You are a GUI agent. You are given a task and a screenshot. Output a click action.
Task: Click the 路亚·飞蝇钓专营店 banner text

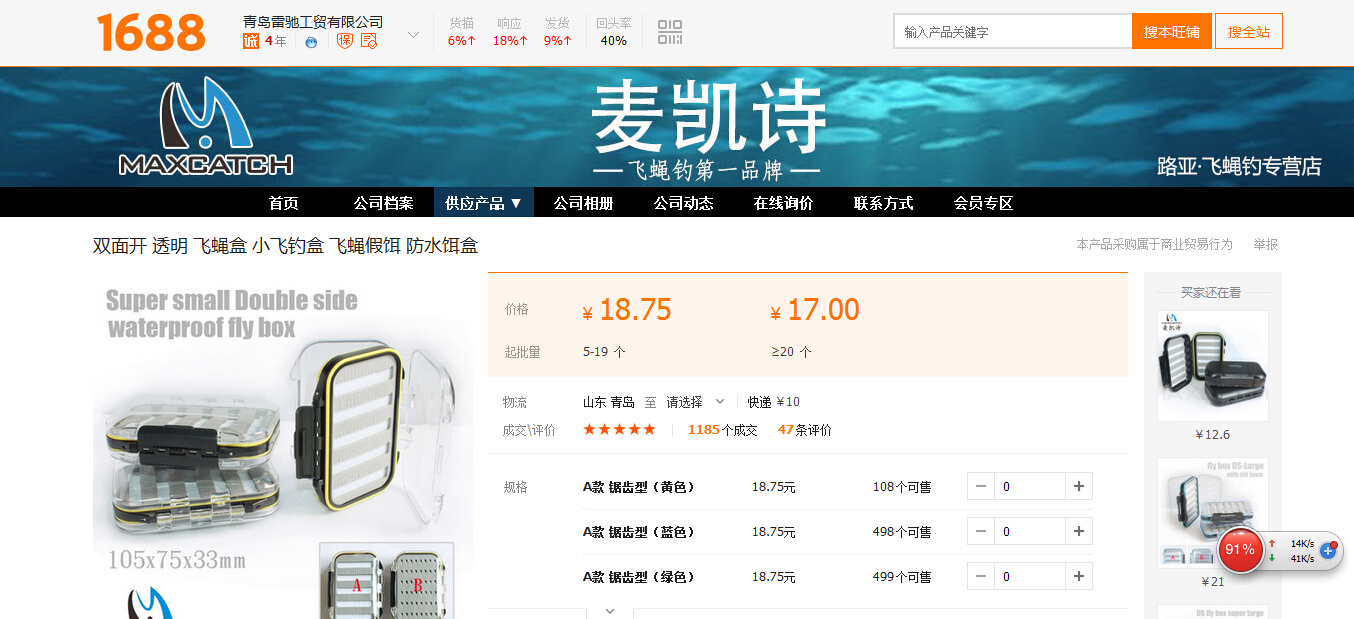[1239, 167]
